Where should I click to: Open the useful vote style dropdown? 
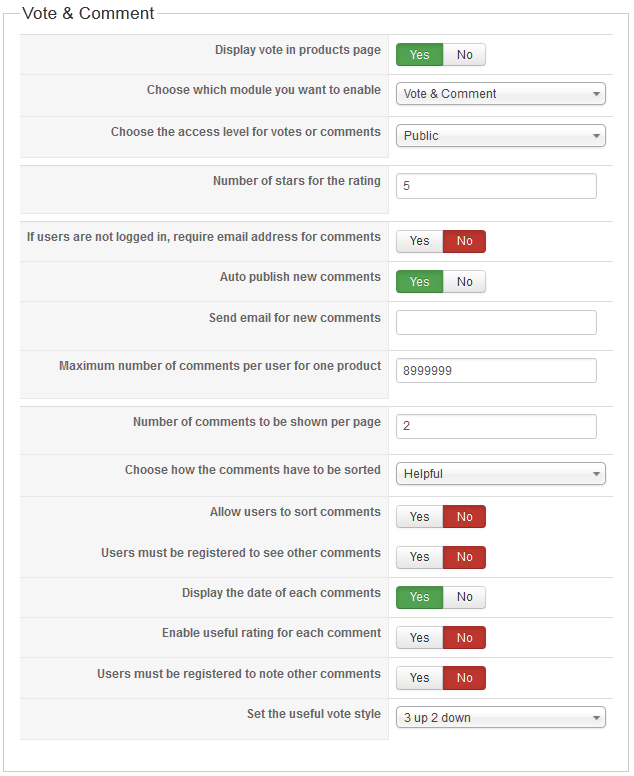[500, 717]
